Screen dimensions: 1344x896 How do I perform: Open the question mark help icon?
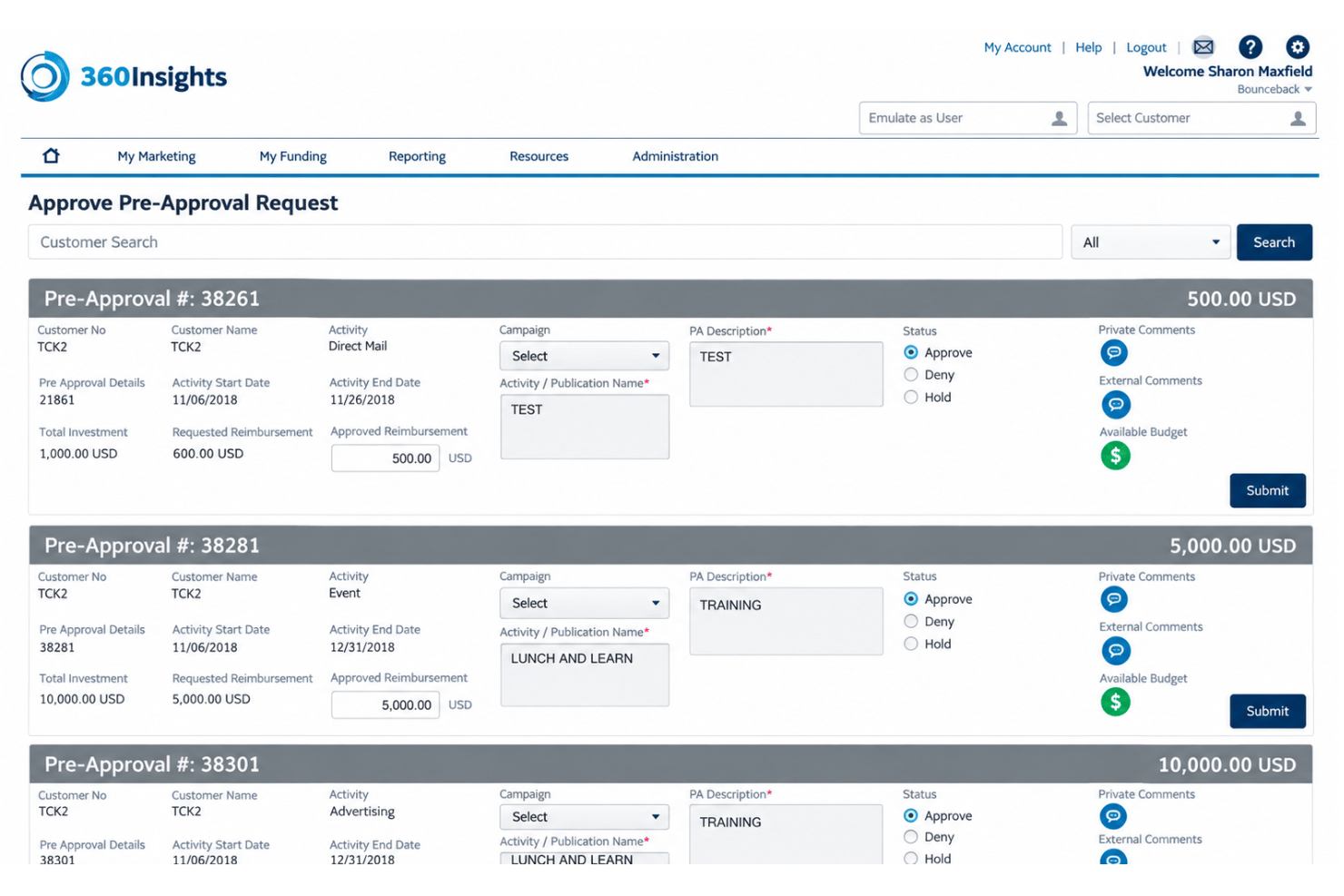click(x=1250, y=47)
